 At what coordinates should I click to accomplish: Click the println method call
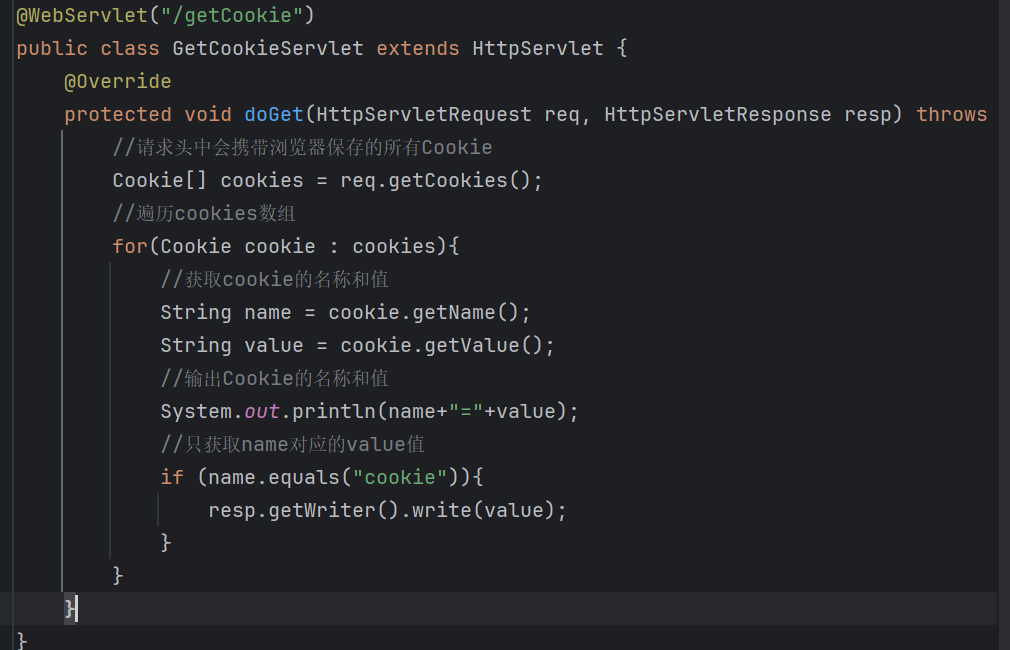(333, 412)
